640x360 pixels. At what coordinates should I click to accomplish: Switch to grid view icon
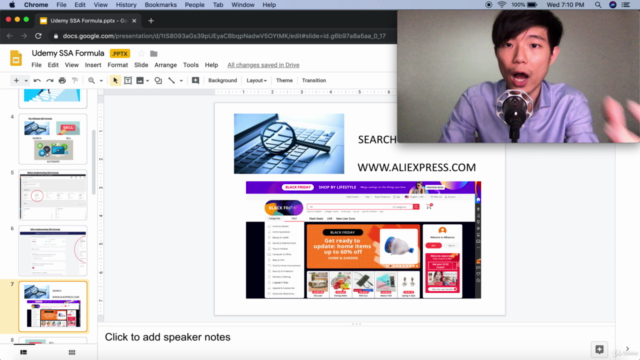coord(72,352)
